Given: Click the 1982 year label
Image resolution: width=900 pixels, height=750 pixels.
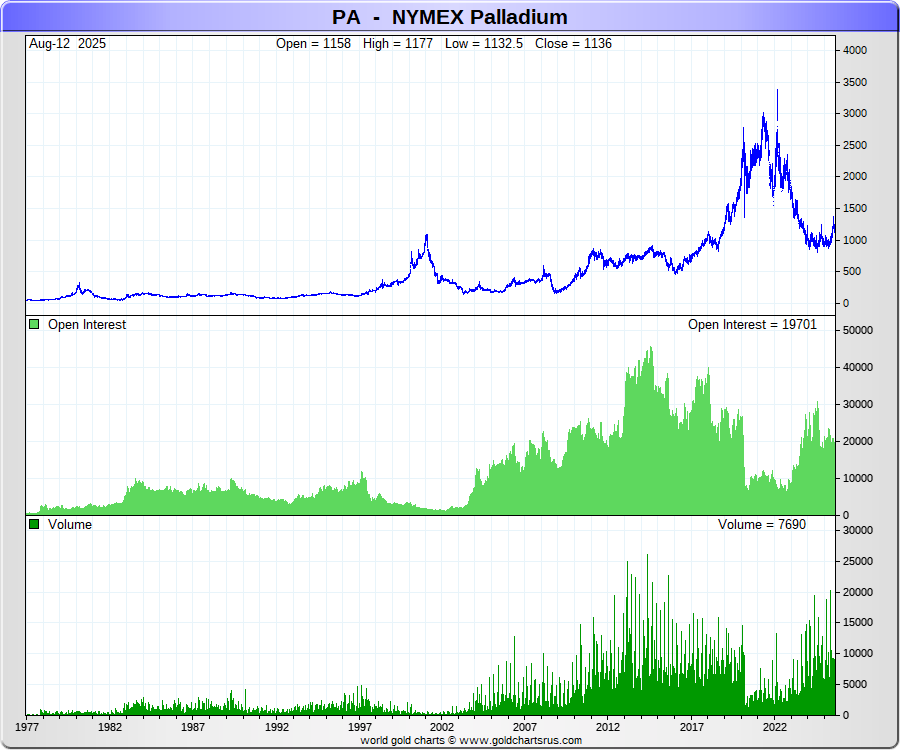Looking at the screenshot, I should [x=110, y=727].
